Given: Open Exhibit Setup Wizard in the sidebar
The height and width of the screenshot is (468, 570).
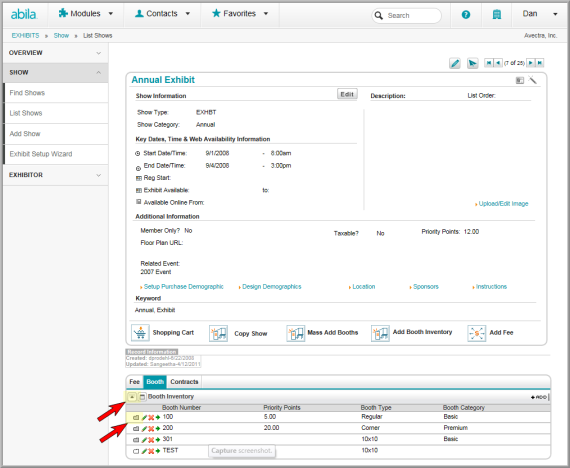Looking at the screenshot, I should (41, 154).
